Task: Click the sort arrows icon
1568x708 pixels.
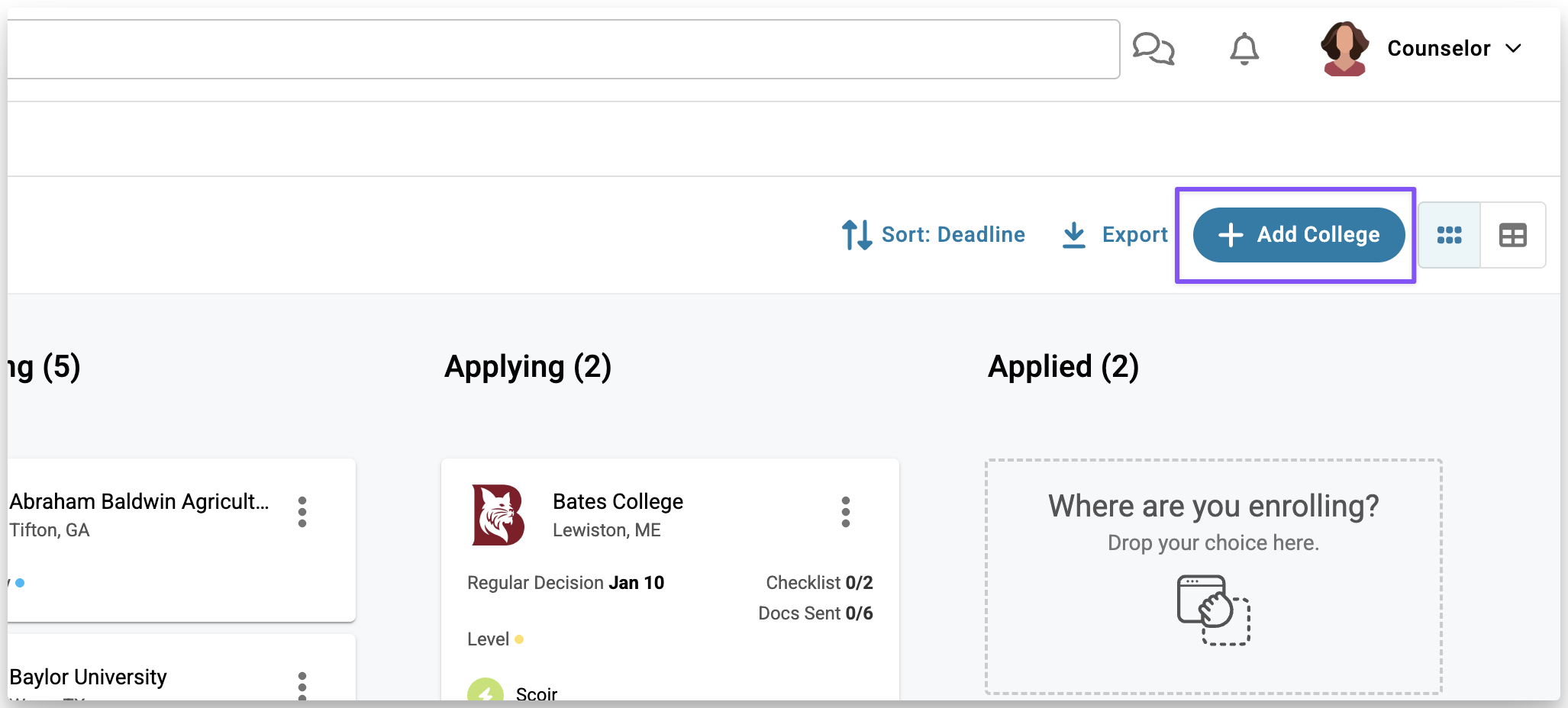Action: [857, 235]
